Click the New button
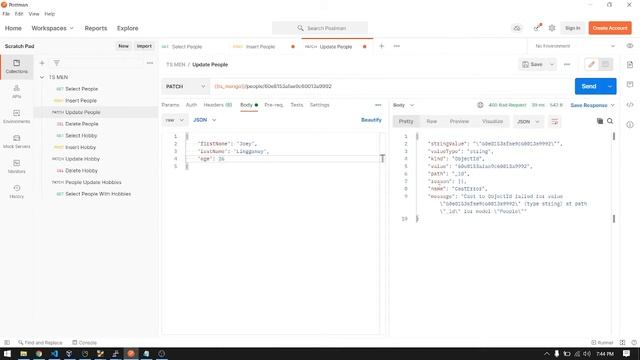 pyautogui.click(x=123, y=46)
